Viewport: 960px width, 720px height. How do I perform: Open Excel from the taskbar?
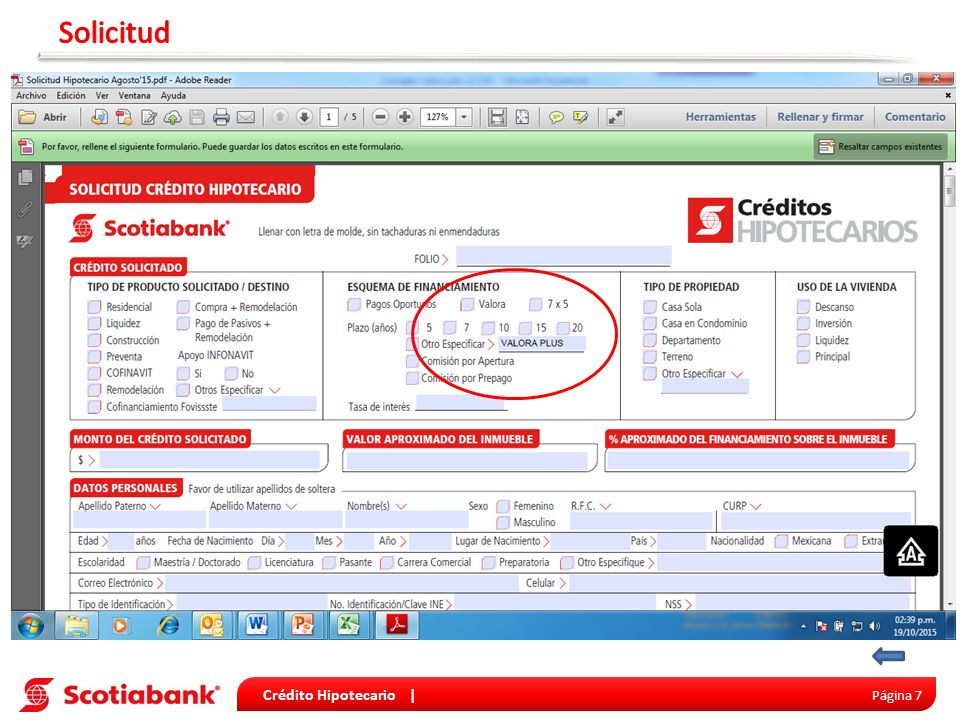coord(349,625)
